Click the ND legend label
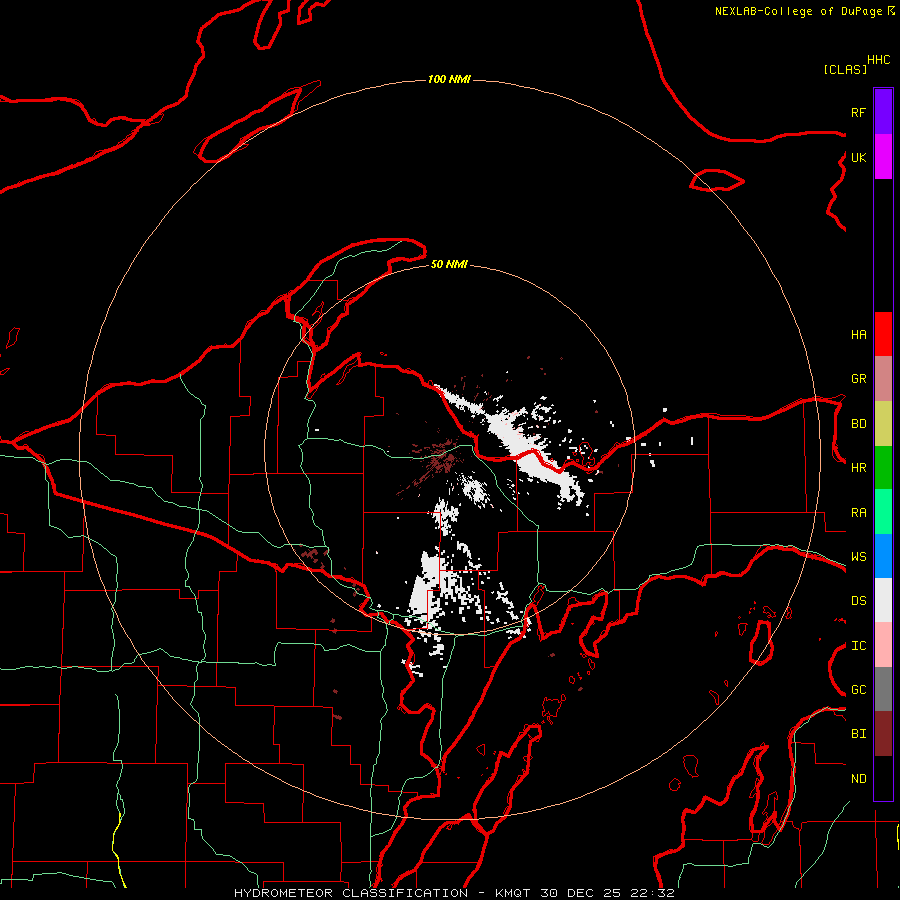This screenshot has height=900, width=900. click(x=858, y=779)
